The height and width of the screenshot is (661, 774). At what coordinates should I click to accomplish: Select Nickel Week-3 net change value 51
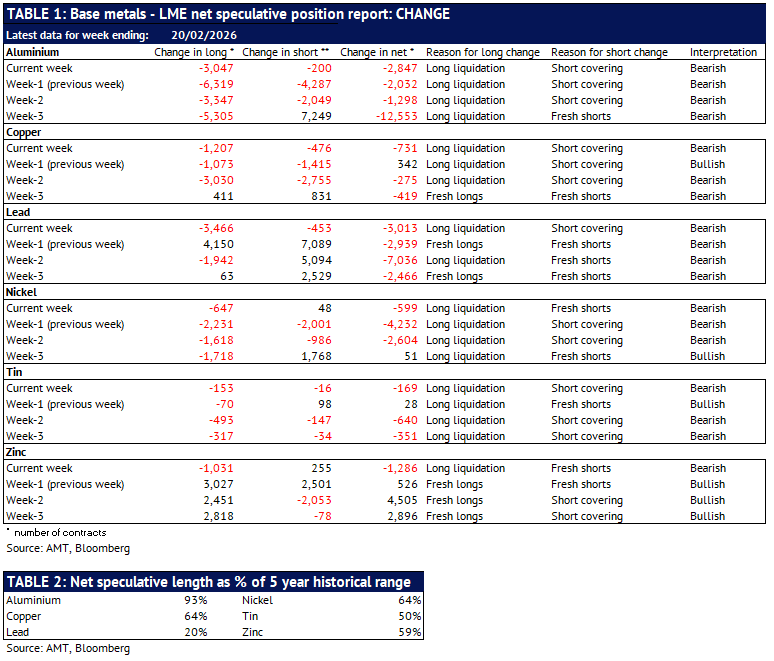coord(408,356)
